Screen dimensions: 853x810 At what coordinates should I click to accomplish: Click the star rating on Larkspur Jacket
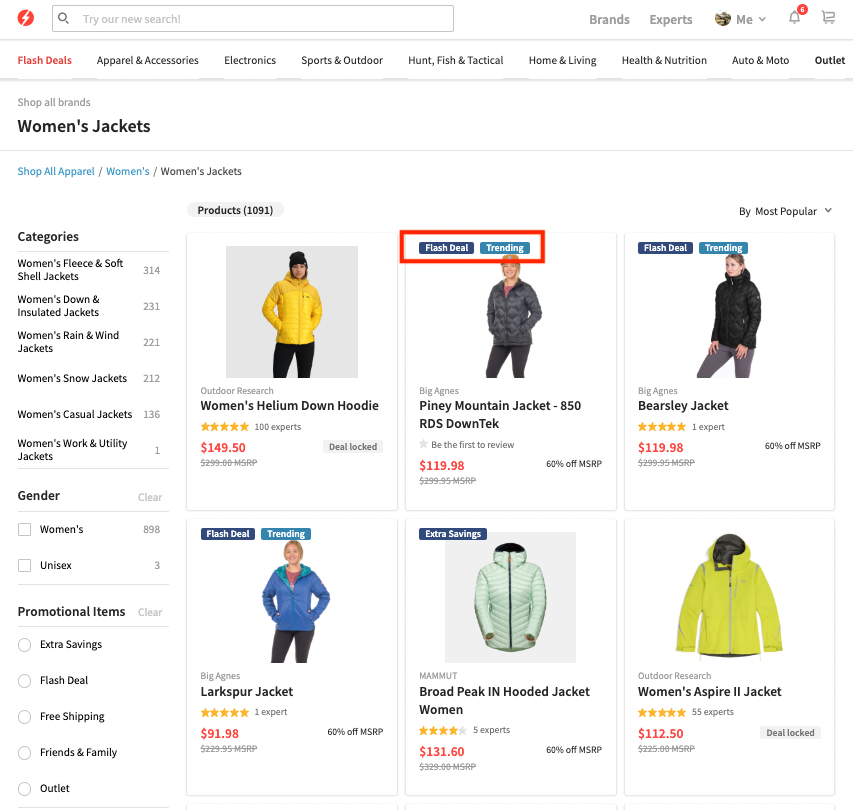coord(225,712)
